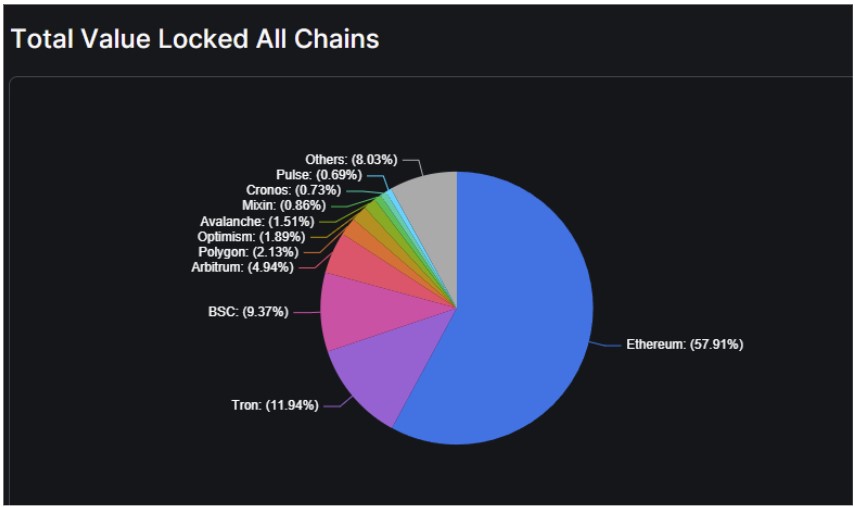The image size is (855, 507).
Task: Click the Ethereum (57.91%) label
Action: pyautogui.click(x=684, y=345)
